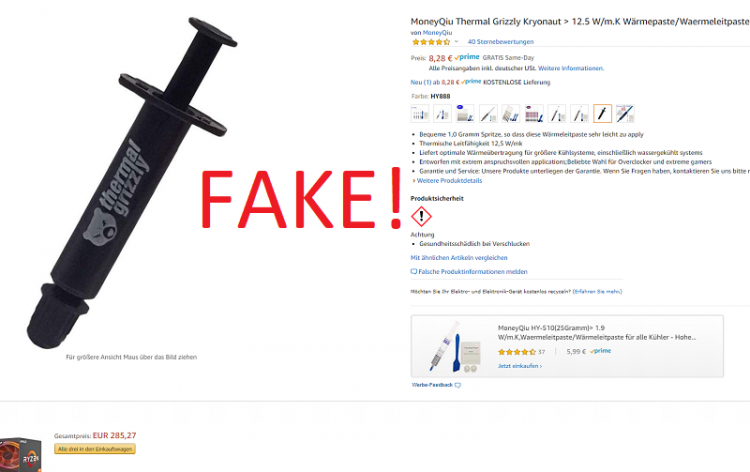Viewport: 750px width, 472px height.
Task: Click the hazard warning diamond icon
Action: coord(421,217)
